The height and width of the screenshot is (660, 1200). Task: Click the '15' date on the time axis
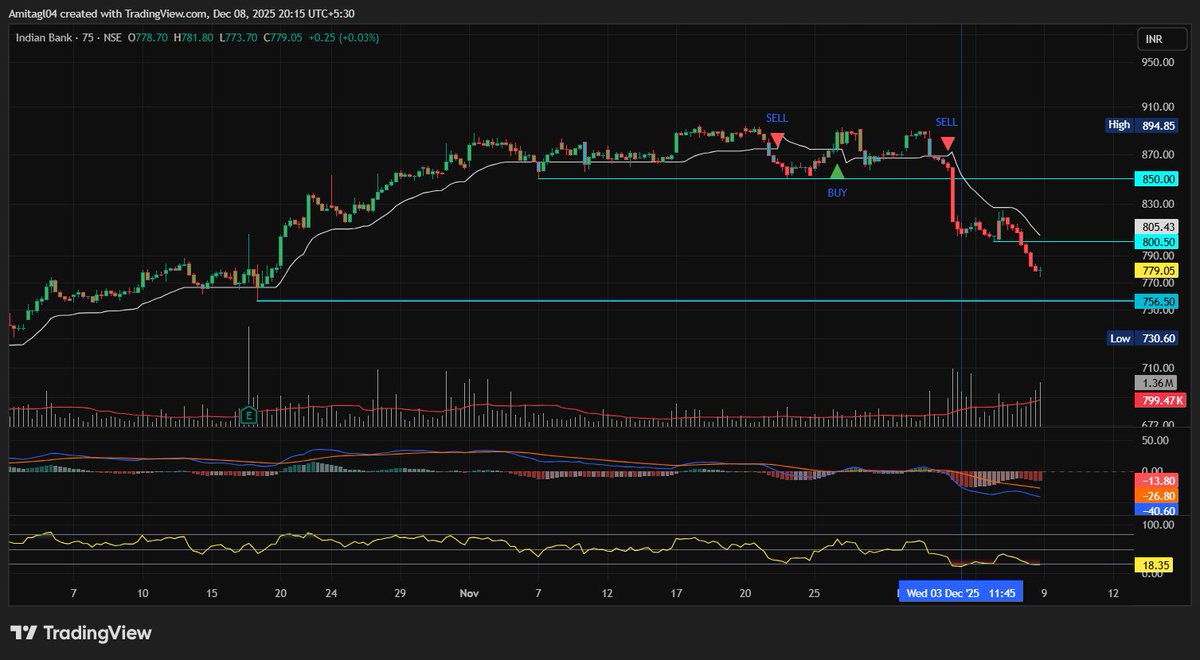point(212,593)
